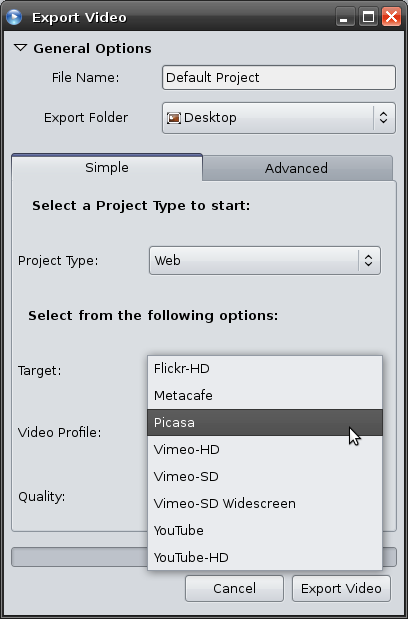This screenshot has height=619, width=408.
Task: Click the Cancel button
Action: (234, 589)
